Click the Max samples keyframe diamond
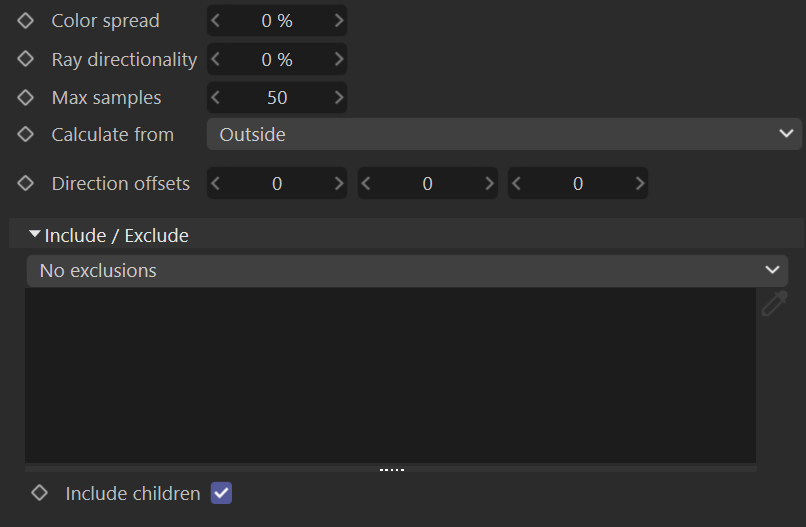 click(25, 98)
